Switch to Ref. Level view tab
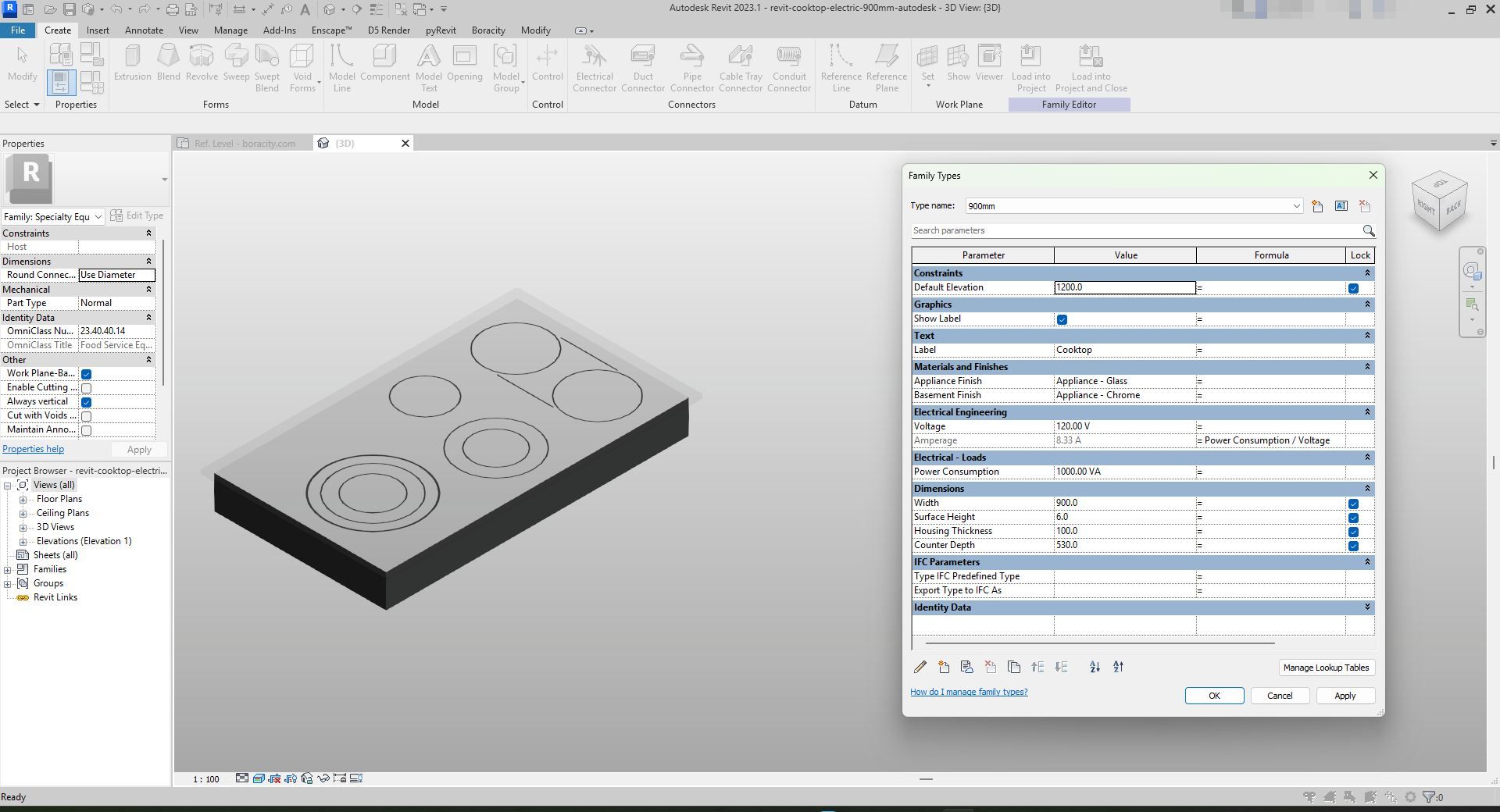The width and height of the screenshot is (1500, 812). click(x=245, y=143)
